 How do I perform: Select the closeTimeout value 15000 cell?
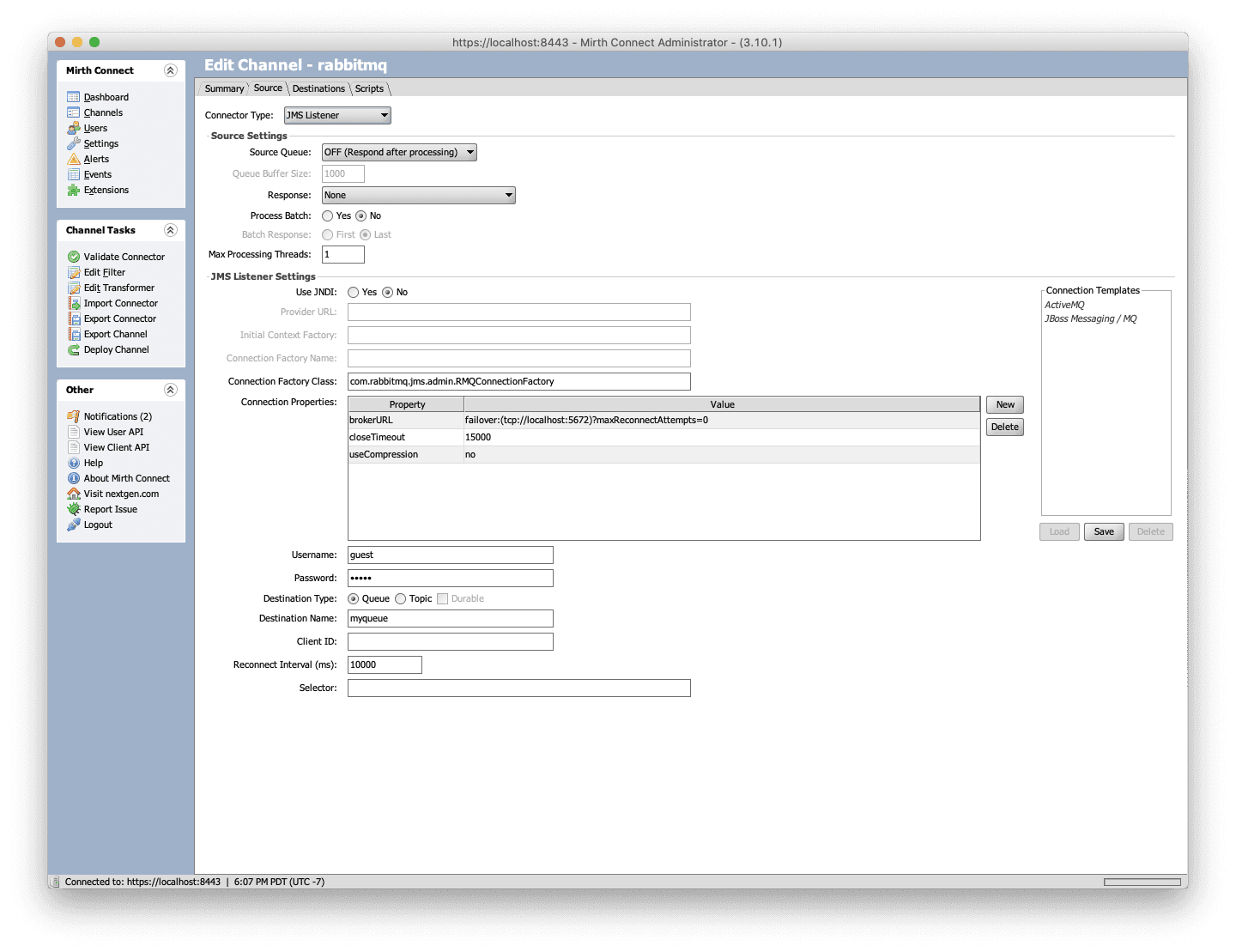pos(722,437)
